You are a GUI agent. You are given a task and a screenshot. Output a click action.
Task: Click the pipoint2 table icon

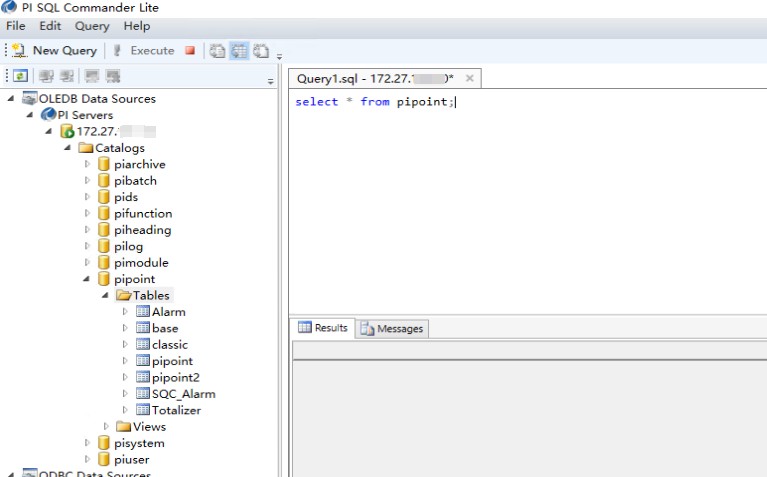click(x=143, y=377)
